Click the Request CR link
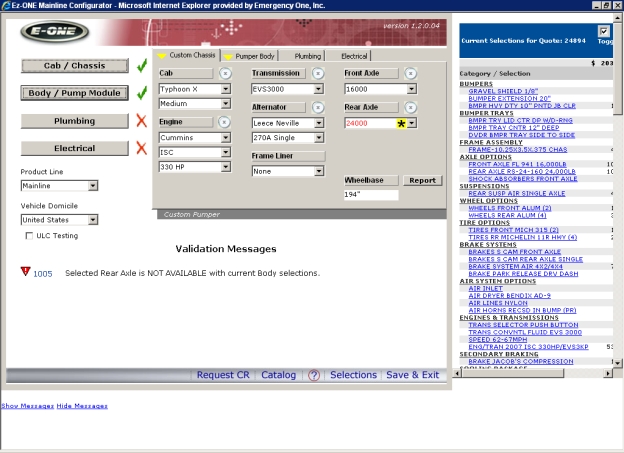Image resolution: width=624 pixels, height=453 pixels. (223, 375)
